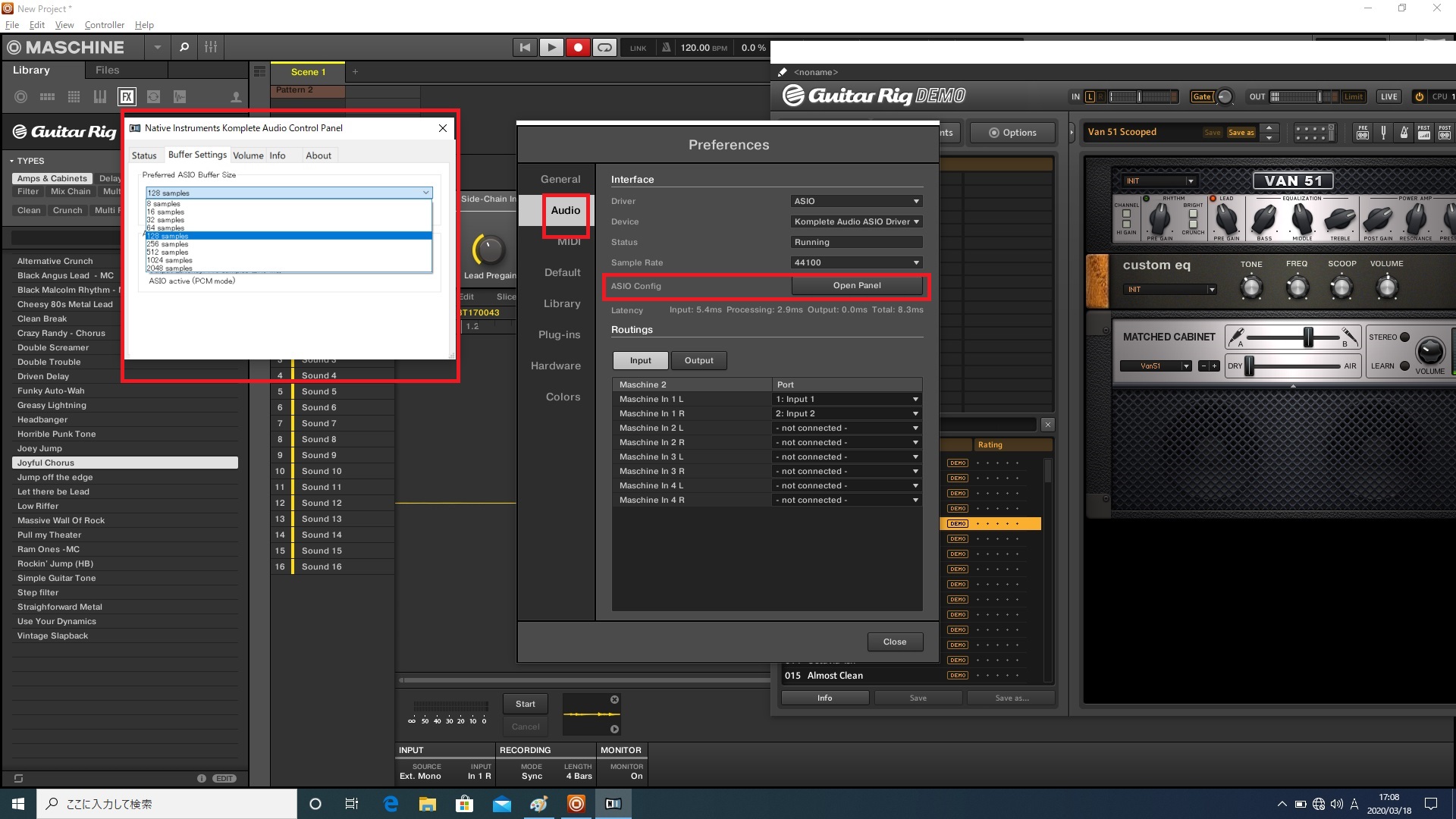
Task: Toggle the noise Gate on
Action: tap(1202, 96)
